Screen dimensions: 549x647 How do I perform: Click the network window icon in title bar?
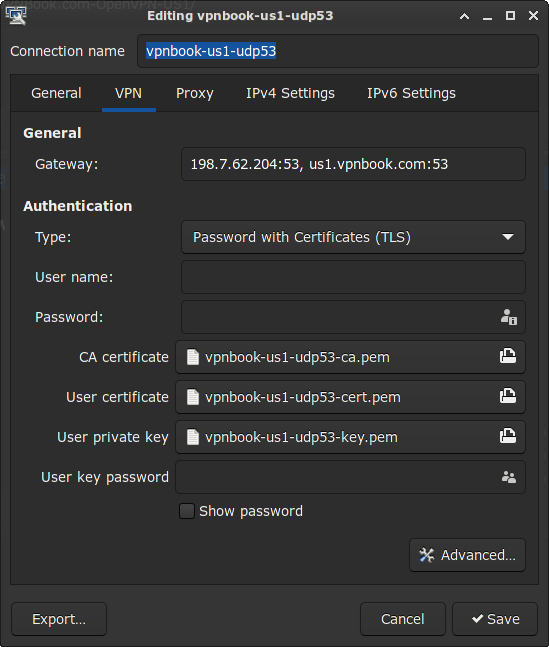coord(16,16)
